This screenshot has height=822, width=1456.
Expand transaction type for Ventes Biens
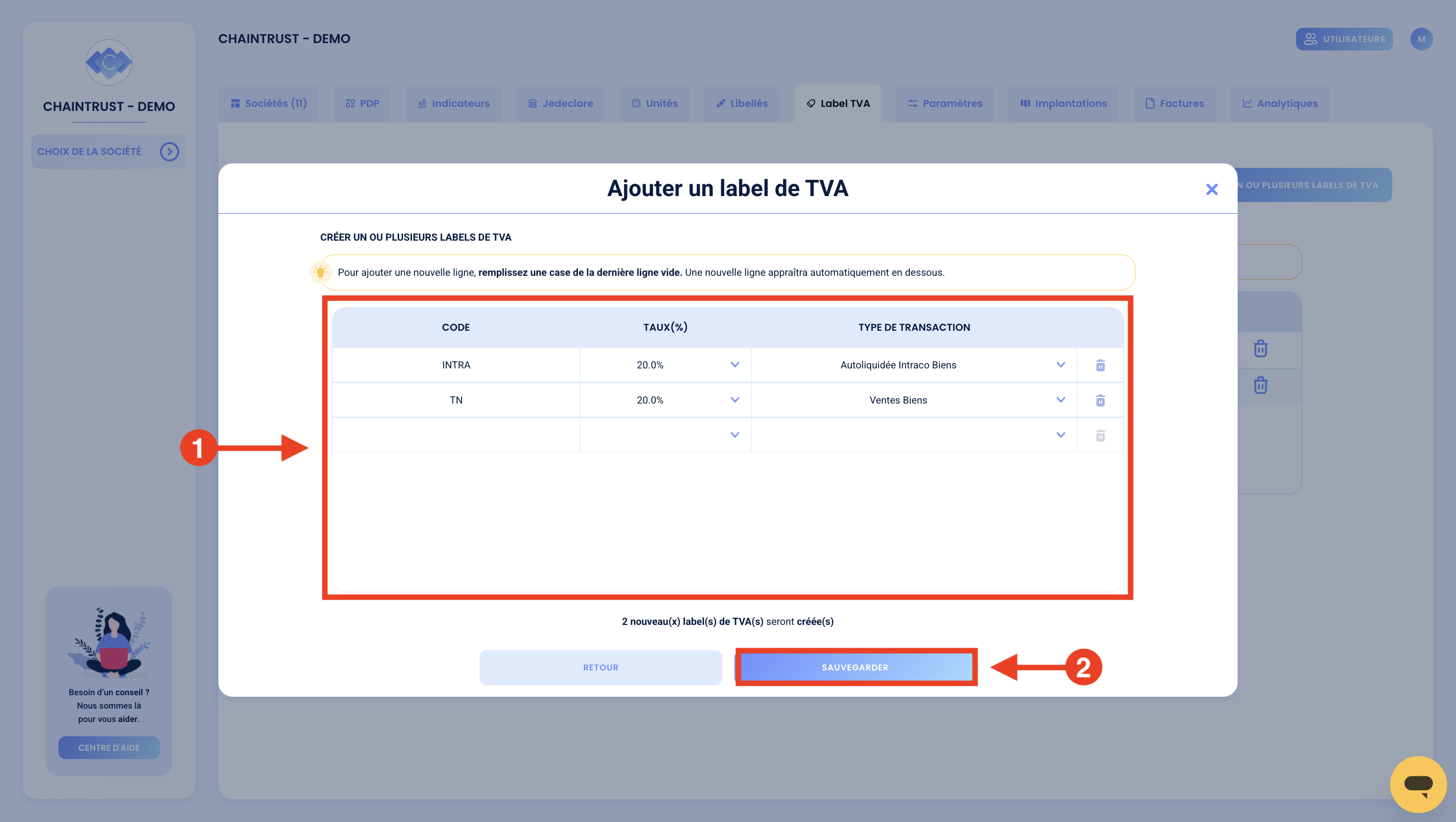tap(1060, 400)
